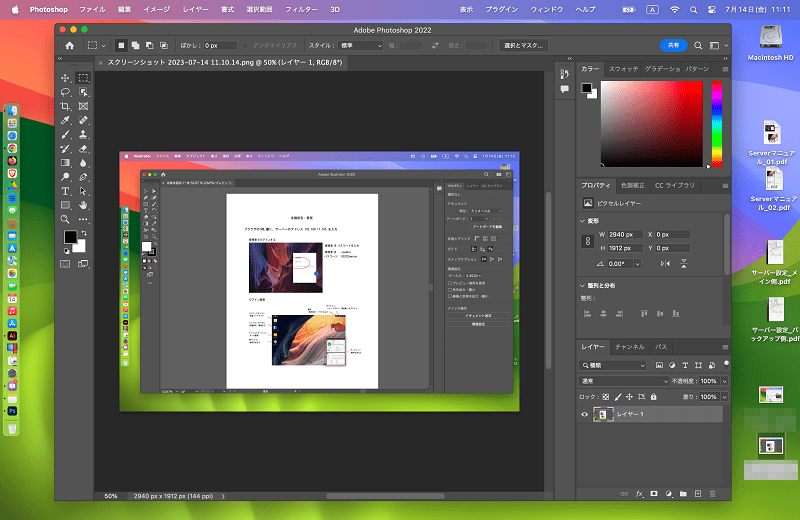This screenshot has height=520, width=800.
Task: Create a new layer
Action: point(698,494)
